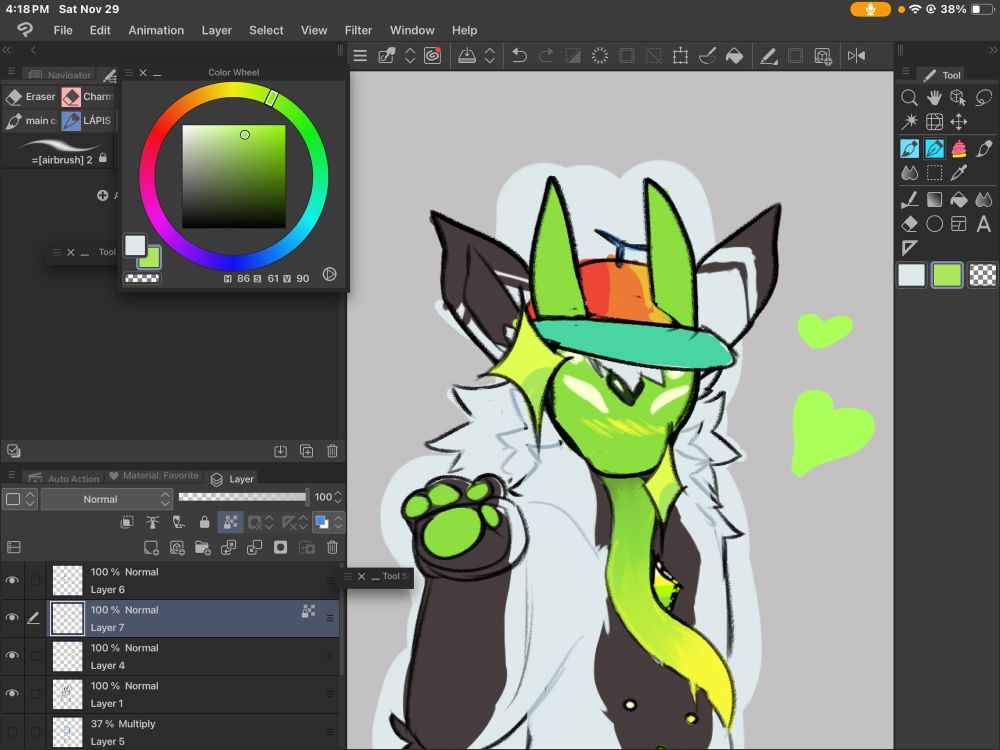Hide Layer 1 with its eye icon
The height and width of the screenshot is (750, 1000).
(11, 694)
